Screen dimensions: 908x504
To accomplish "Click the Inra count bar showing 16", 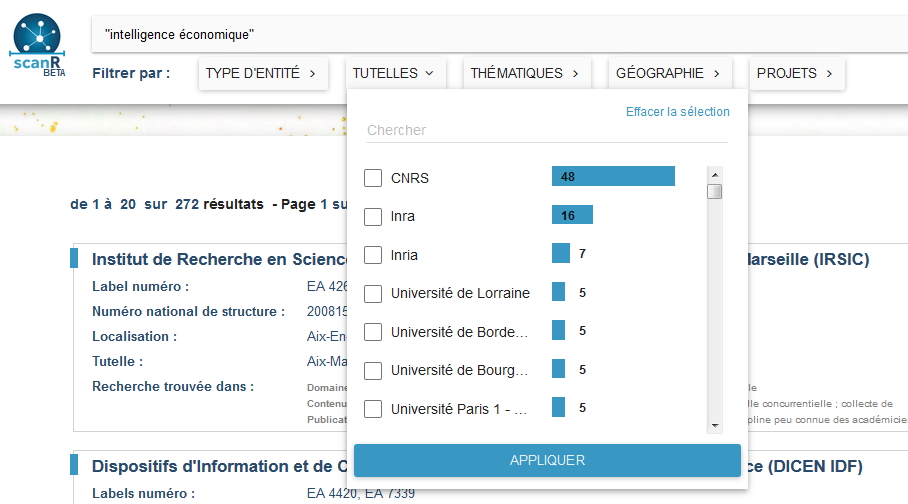I will (x=572, y=215).
